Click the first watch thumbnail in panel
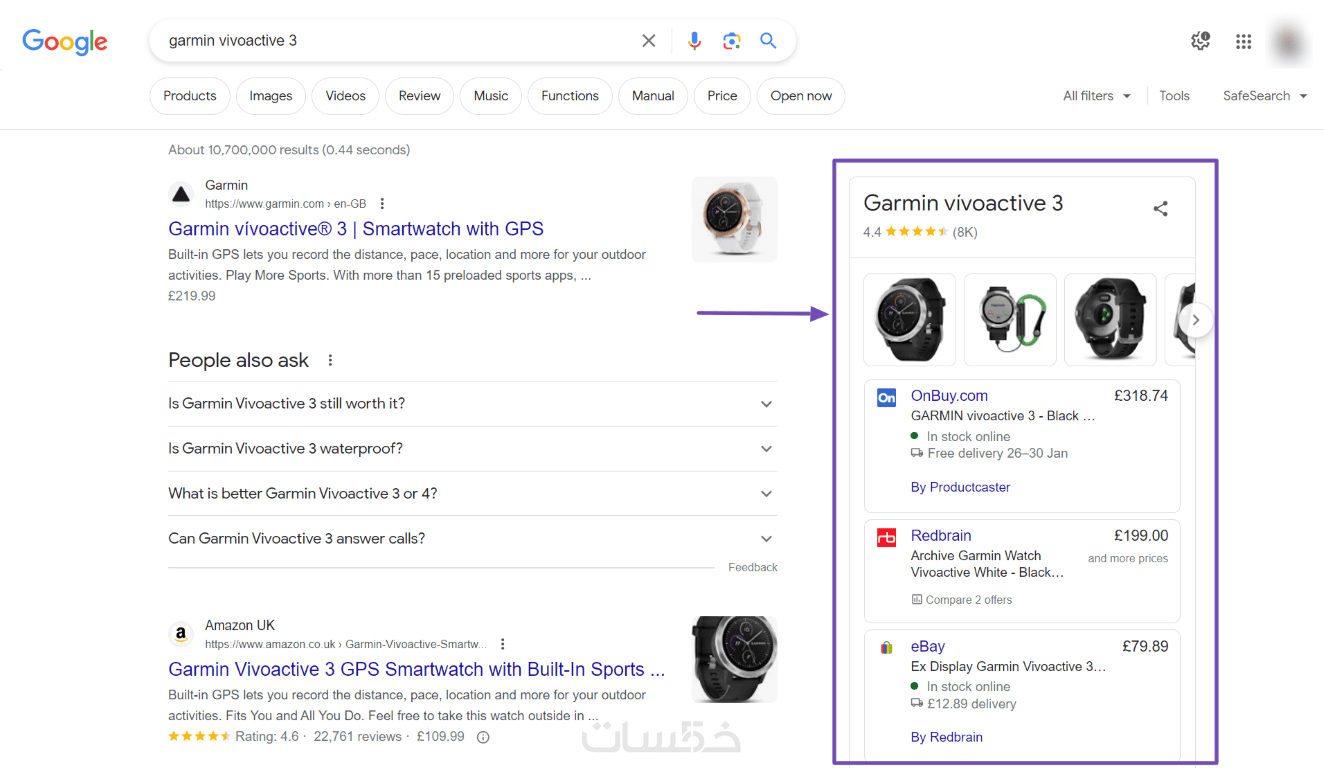The image size is (1324, 768). (x=909, y=320)
